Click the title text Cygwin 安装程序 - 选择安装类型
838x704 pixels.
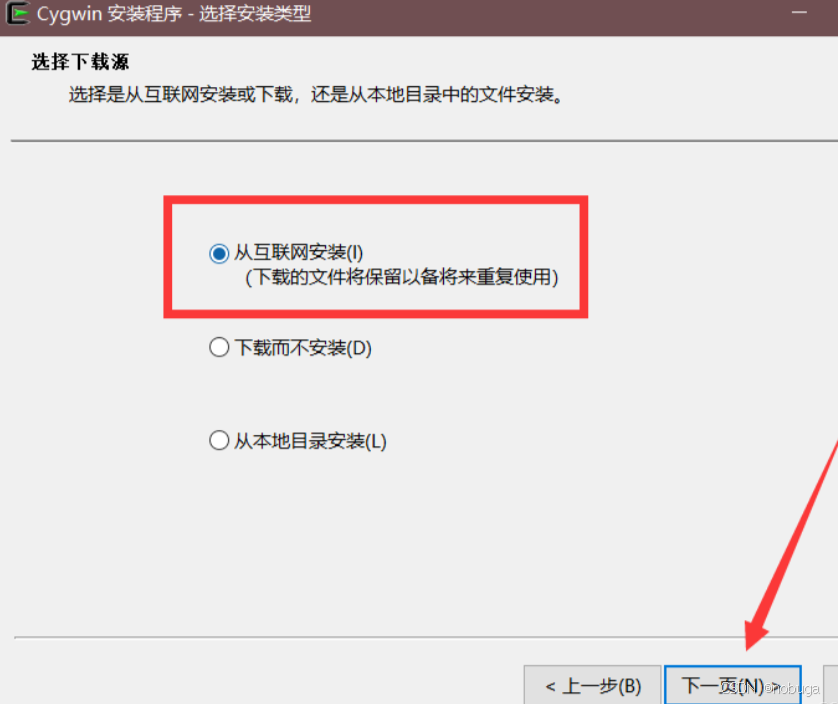click(x=174, y=14)
